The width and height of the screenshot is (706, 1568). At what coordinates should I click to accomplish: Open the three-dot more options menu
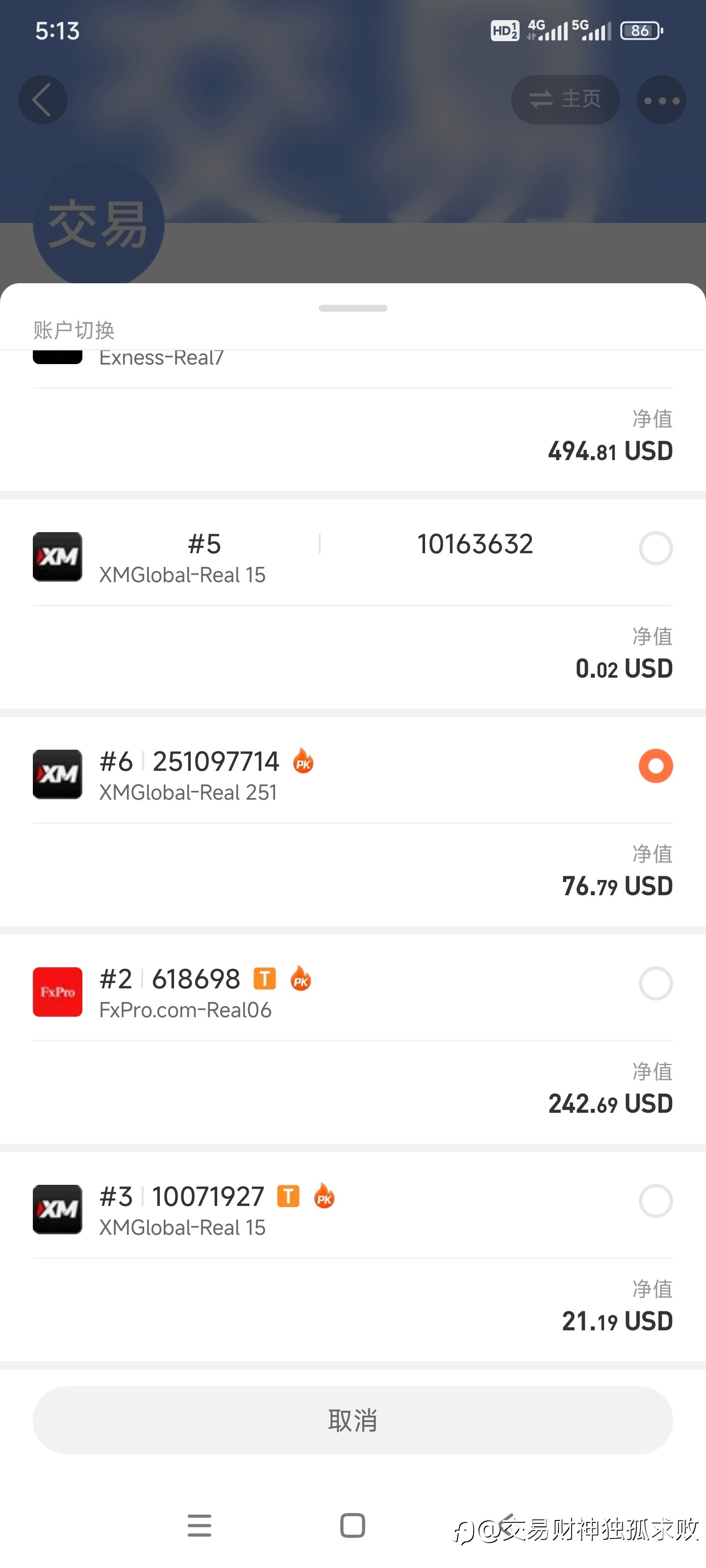click(661, 100)
